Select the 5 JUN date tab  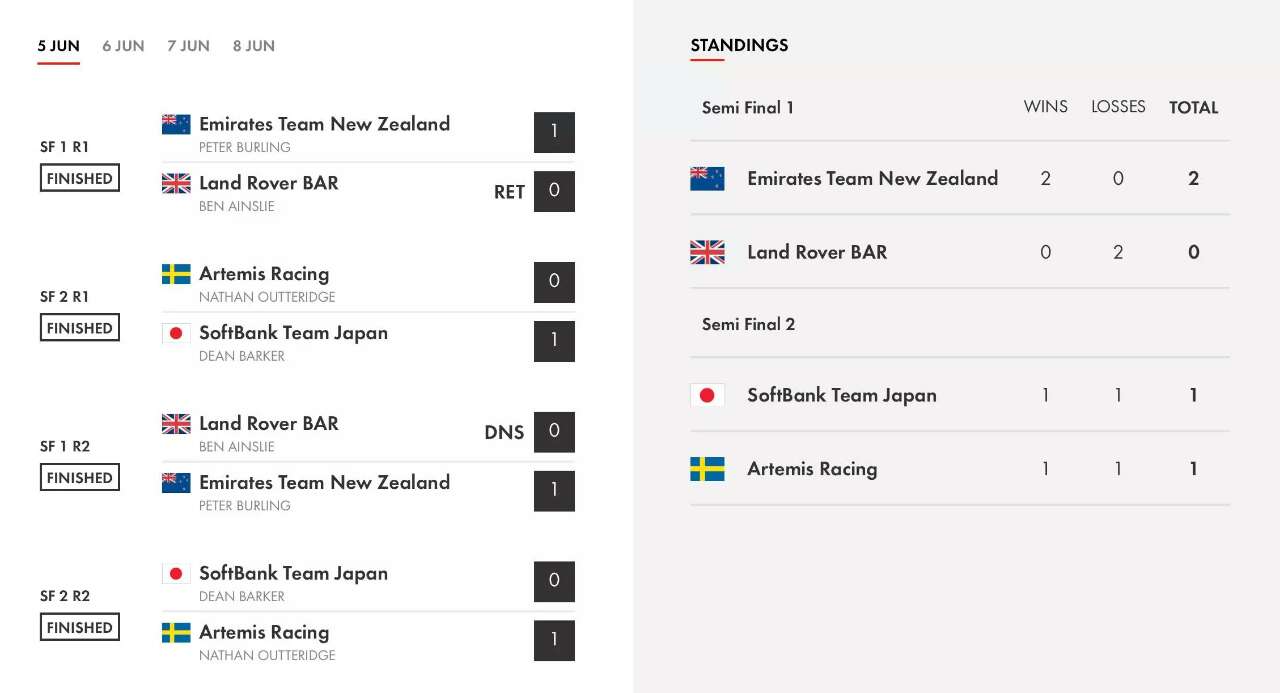click(x=59, y=46)
